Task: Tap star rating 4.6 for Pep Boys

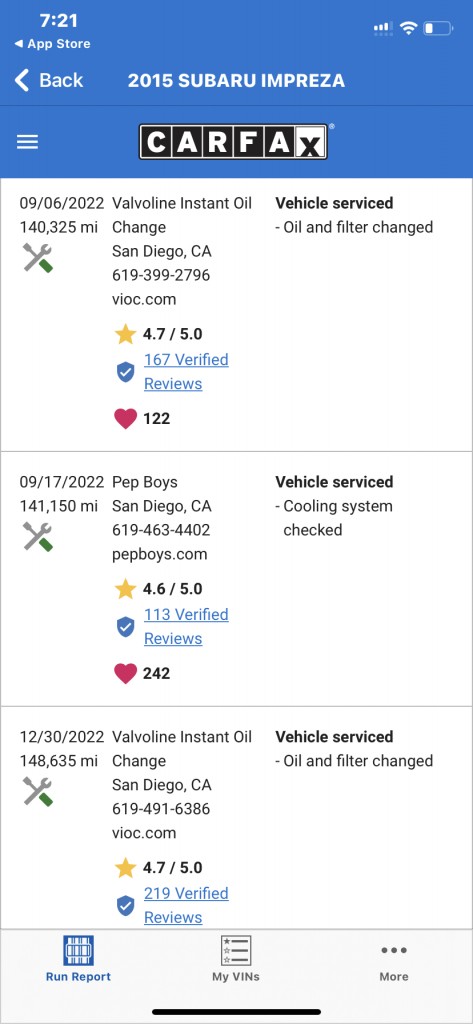Action: 159,589
